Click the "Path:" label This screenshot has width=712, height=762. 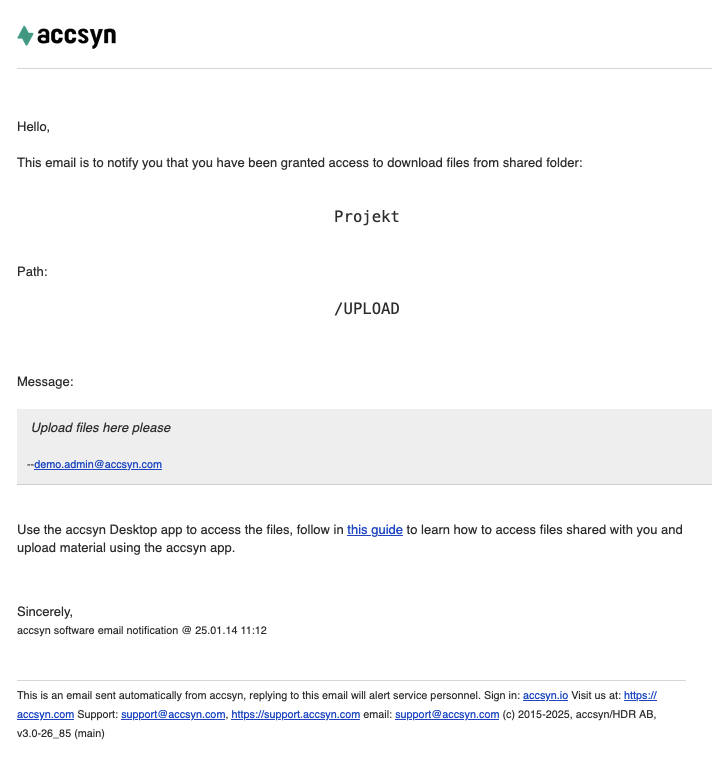pos(32,272)
